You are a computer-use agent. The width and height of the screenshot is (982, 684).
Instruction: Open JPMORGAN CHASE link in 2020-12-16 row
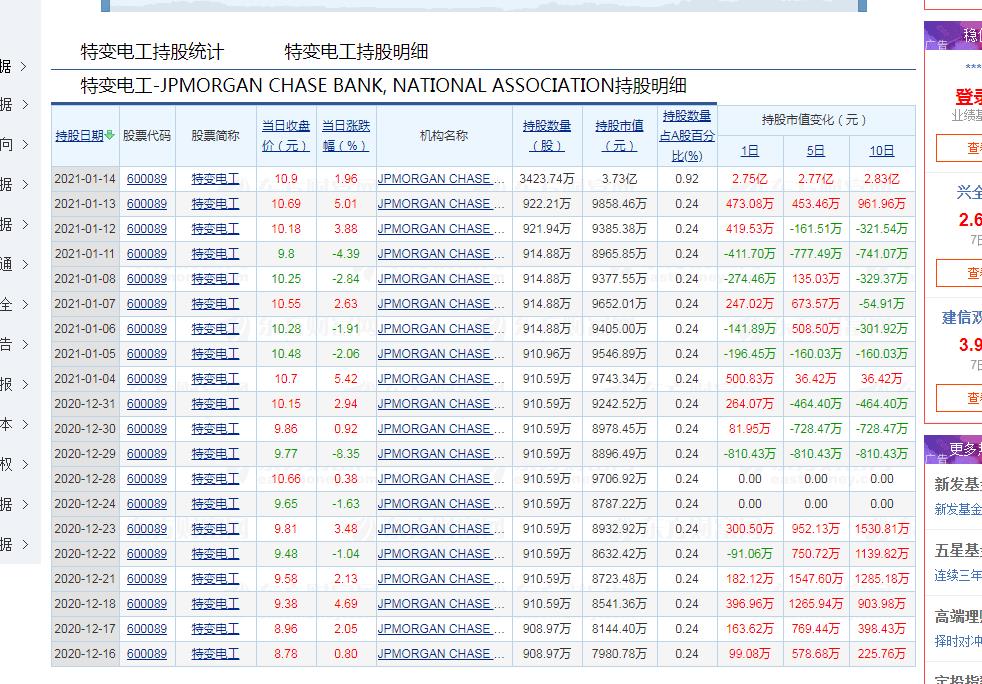point(441,655)
